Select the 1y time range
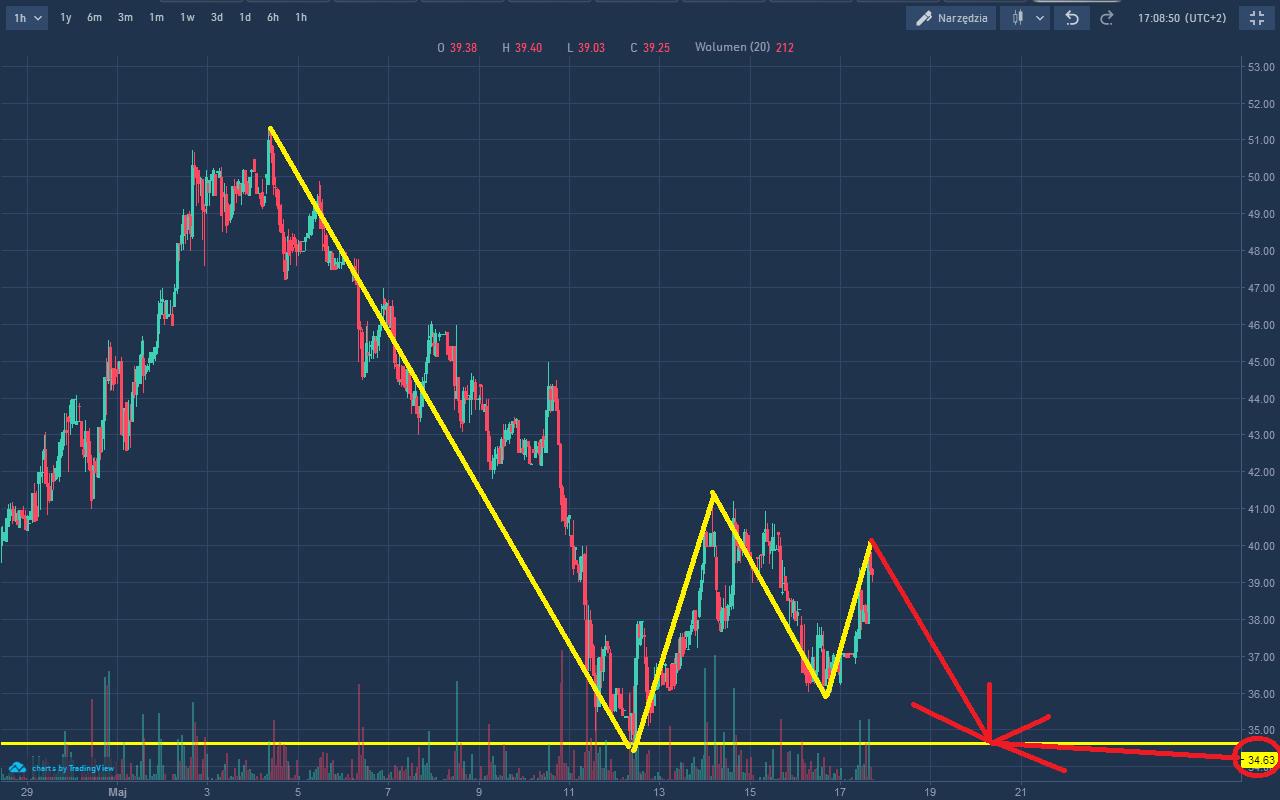Image resolution: width=1280 pixels, height=800 pixels. pos(65,17)
